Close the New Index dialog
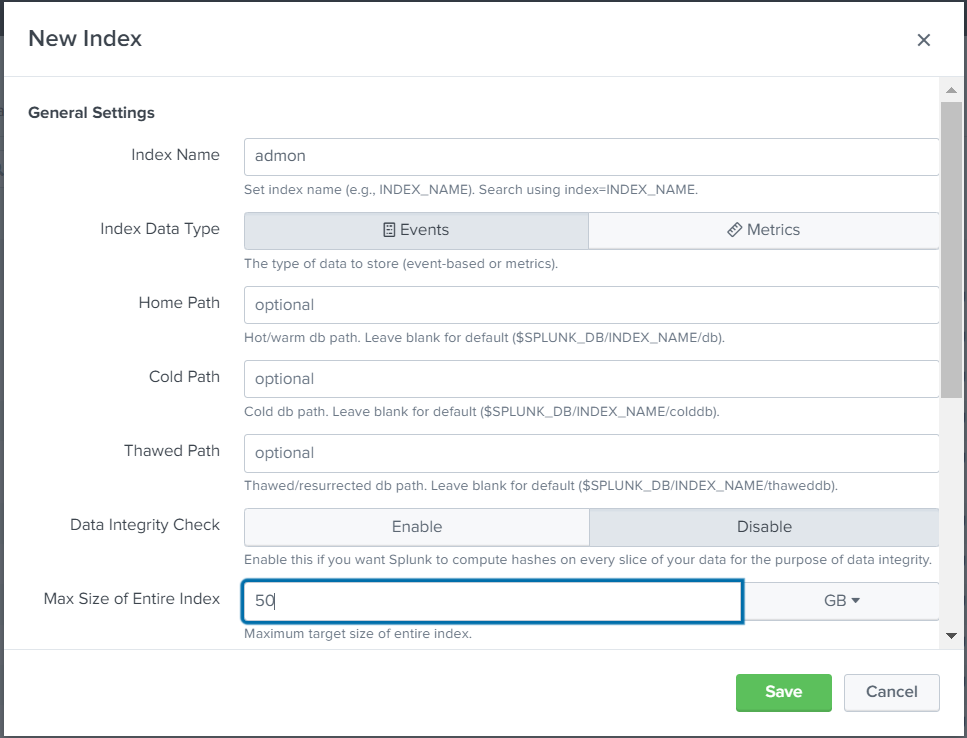Image resolution: width=967 pixels, height=738 pixels. click(x=923, y=40)
